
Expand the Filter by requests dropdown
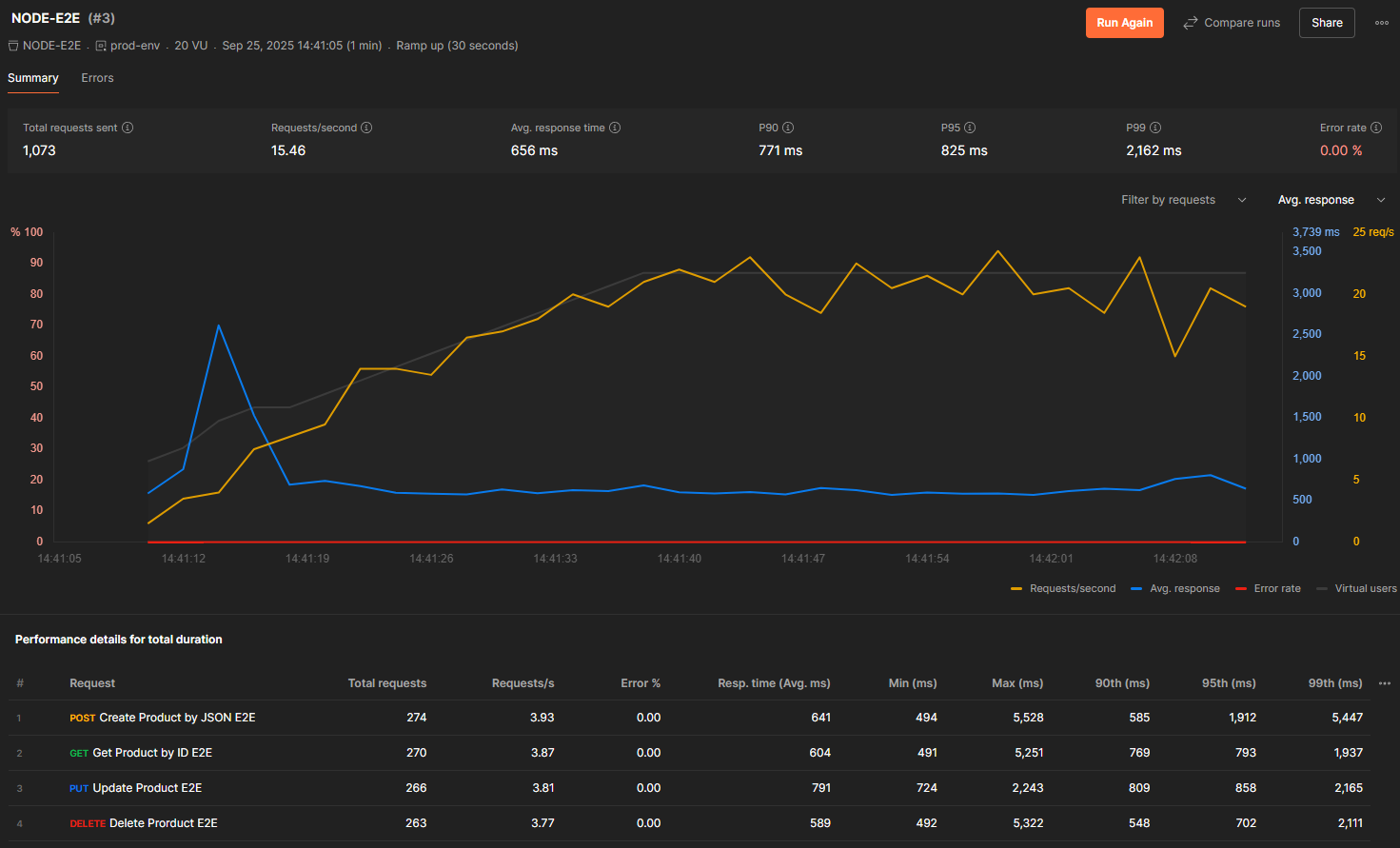[1183, 200]
